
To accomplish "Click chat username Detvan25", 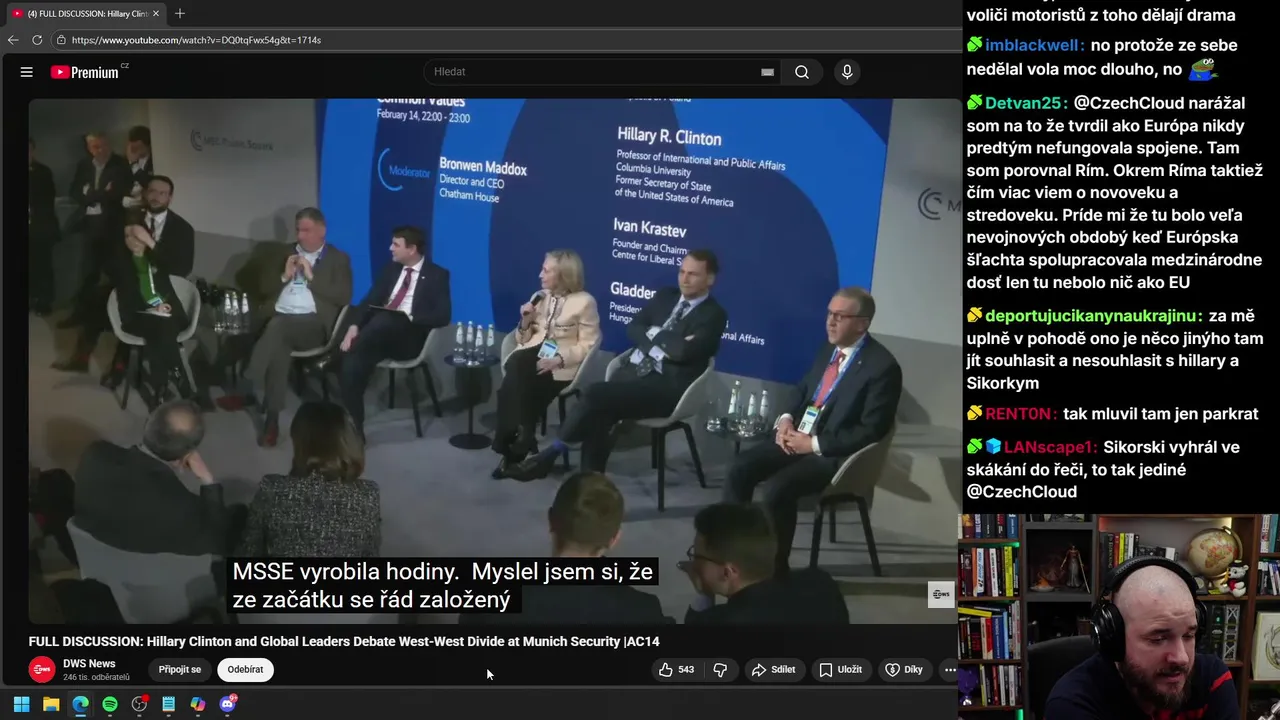I will pyautogui.click(x=1026, y=103).
